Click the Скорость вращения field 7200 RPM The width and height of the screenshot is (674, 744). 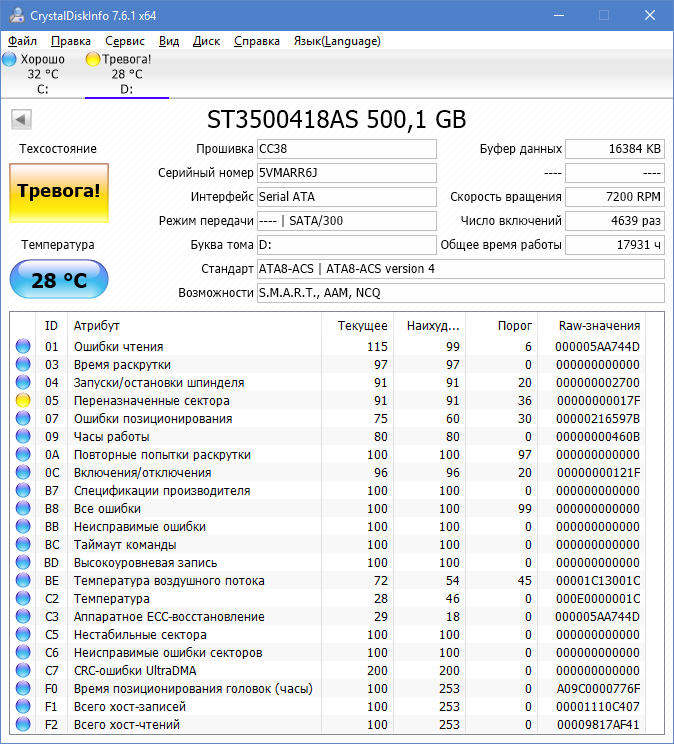coord(615,197)
